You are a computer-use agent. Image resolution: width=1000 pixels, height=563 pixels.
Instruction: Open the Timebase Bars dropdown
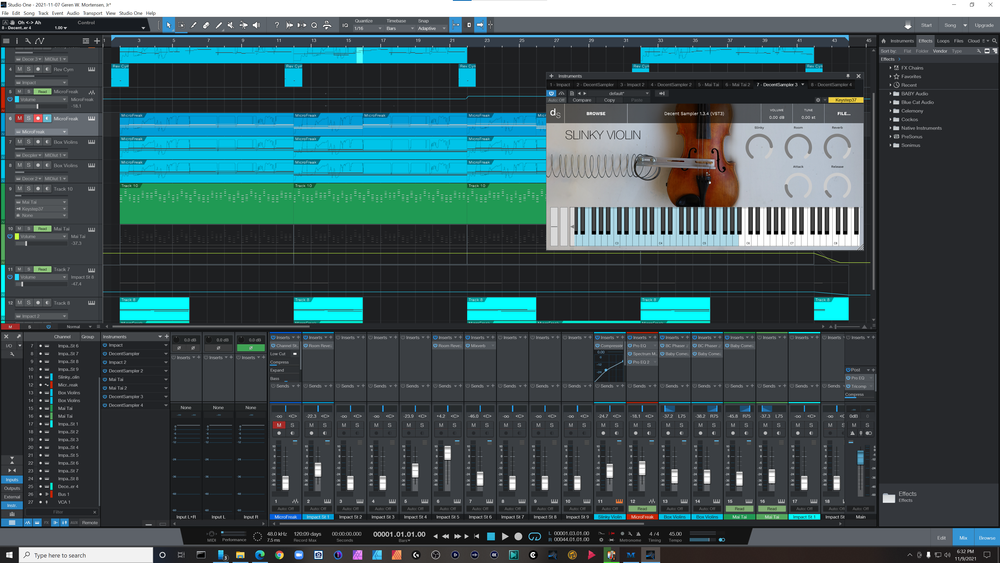[x=399, y=28]
